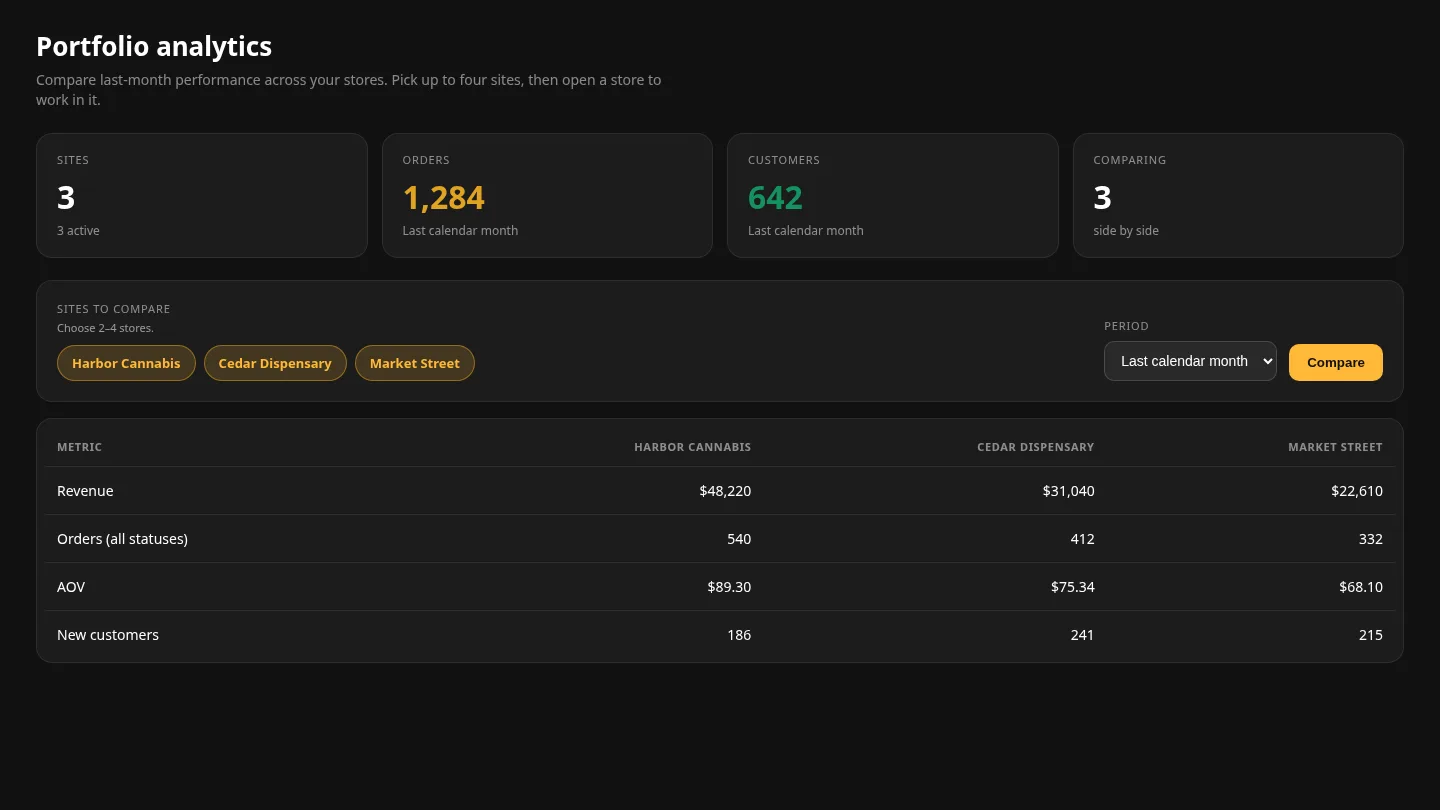Select the New customers row label
The image size is (1440, 810).
[x=108, y=635]
